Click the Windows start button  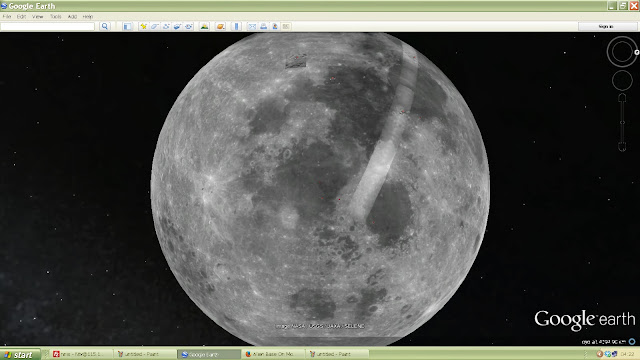click(x=20, y=354)
